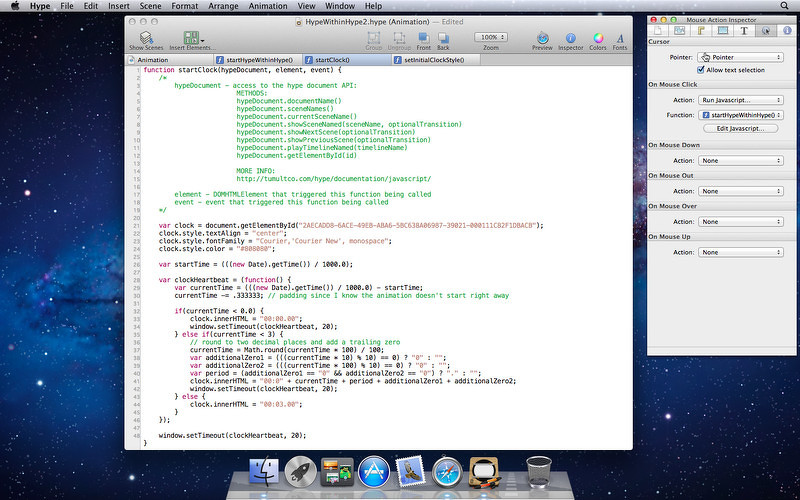Switch to the Animation tab
This screenshot has width=800, height=500.
coord(170,60)
